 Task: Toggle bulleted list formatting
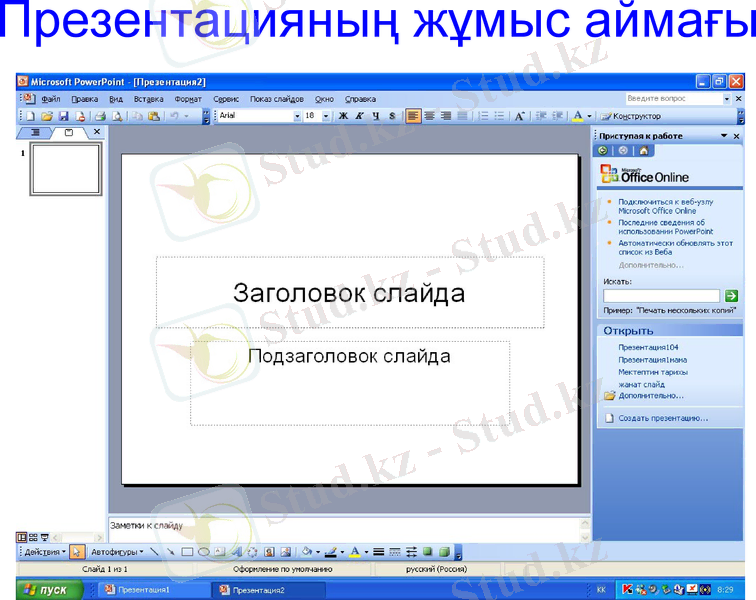click(x=500, y=116)
